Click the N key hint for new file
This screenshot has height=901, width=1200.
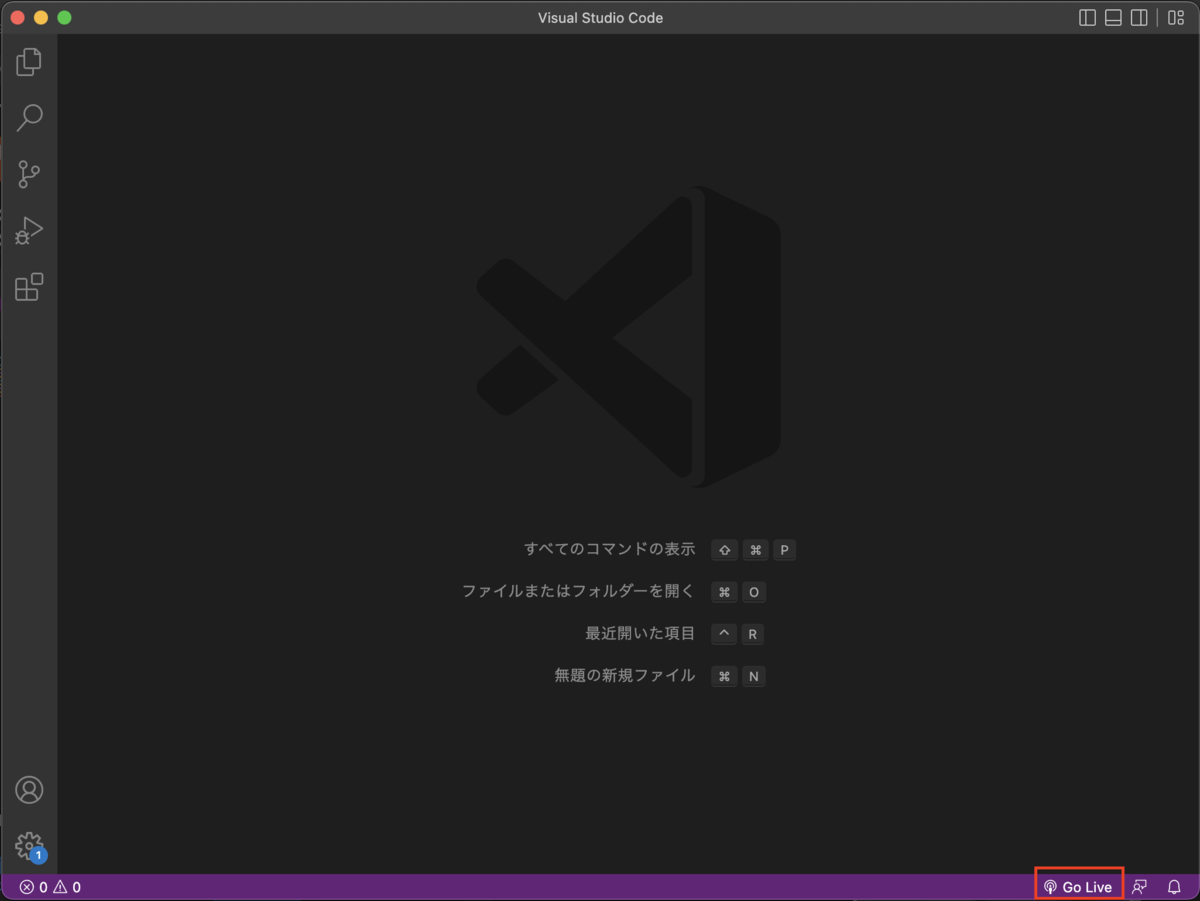pyautogui.click(x=754, y=676)
